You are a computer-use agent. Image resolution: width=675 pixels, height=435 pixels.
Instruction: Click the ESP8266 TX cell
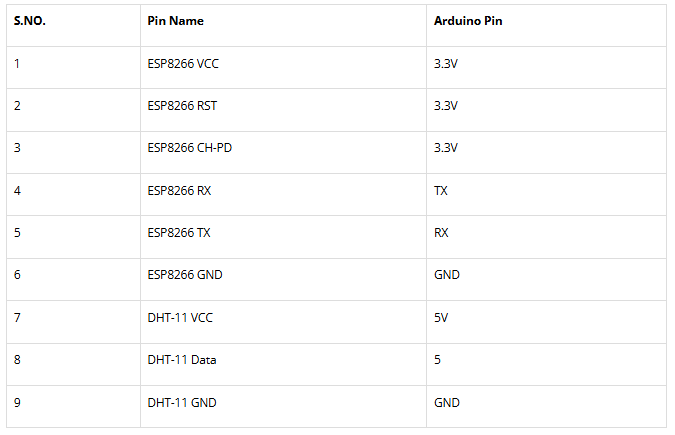tap(179, 233)
